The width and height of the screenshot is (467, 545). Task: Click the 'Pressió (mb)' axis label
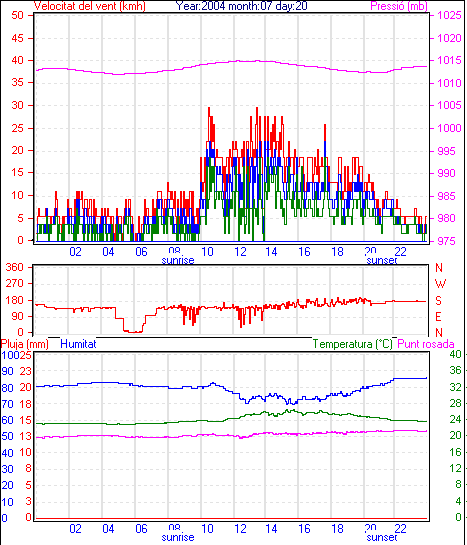coord(399,6)
